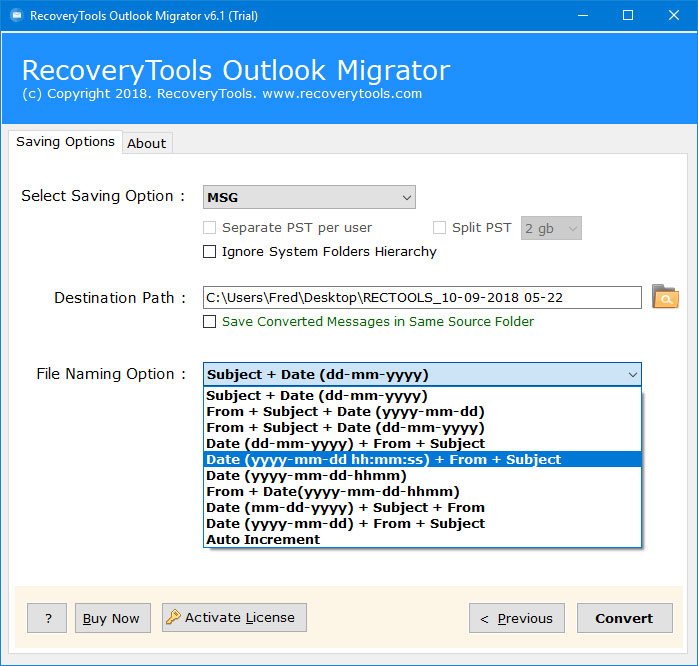Open the Select Saving Option MSG dropdown
698x666 pixels.
click(x=309, y=197)
